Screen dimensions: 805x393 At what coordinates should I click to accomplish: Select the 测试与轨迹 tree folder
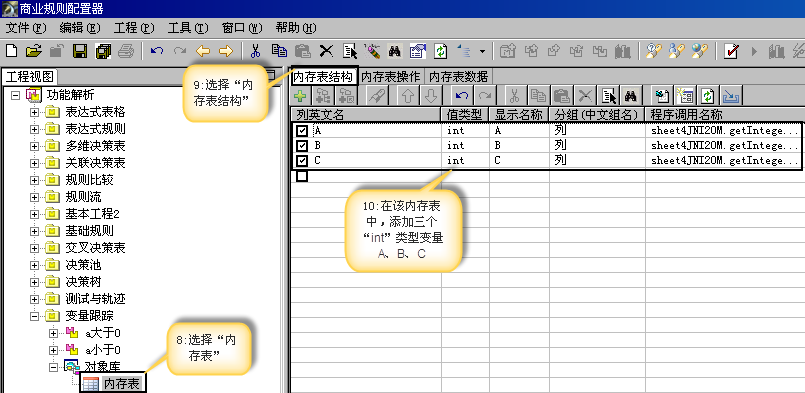click(x=95, y=298)
